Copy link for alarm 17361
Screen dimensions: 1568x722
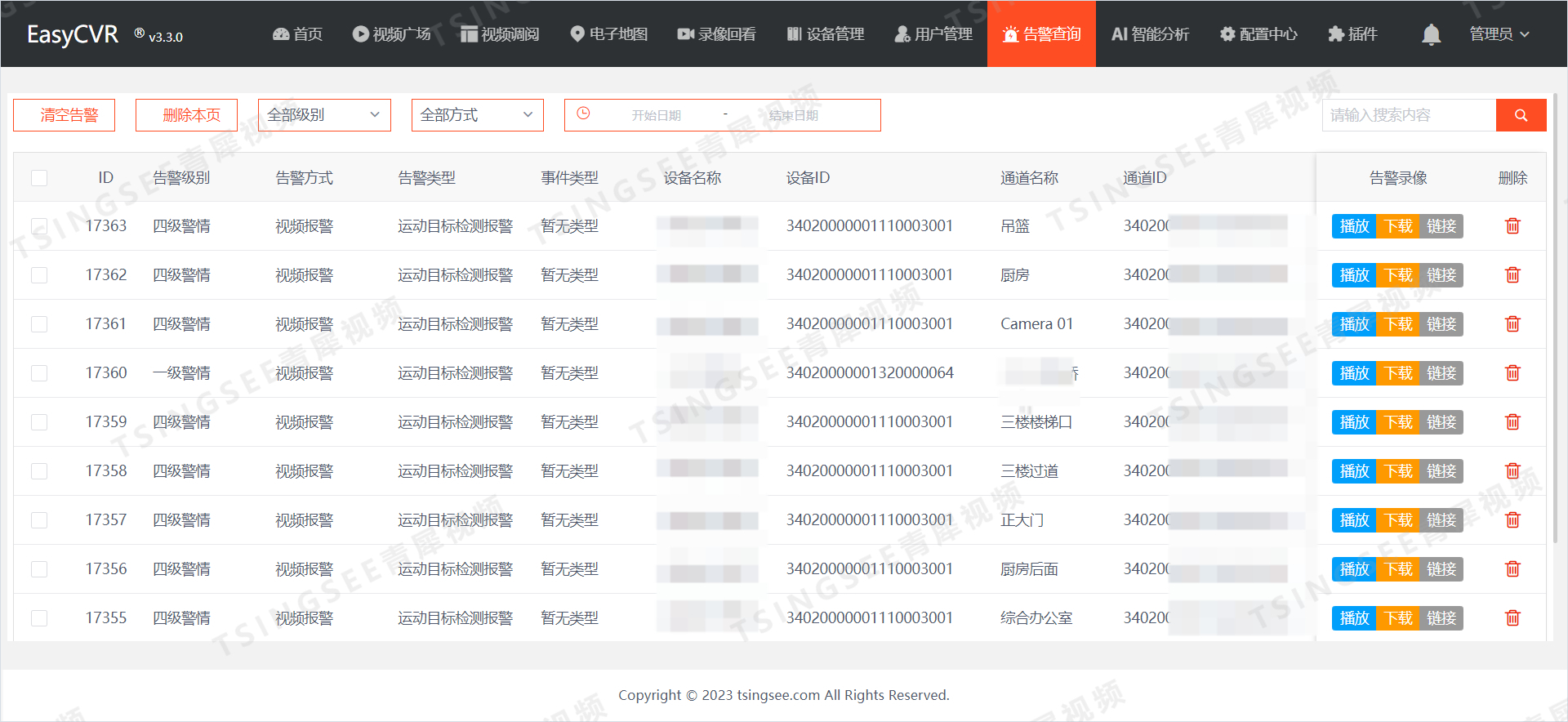(1441, 324)
